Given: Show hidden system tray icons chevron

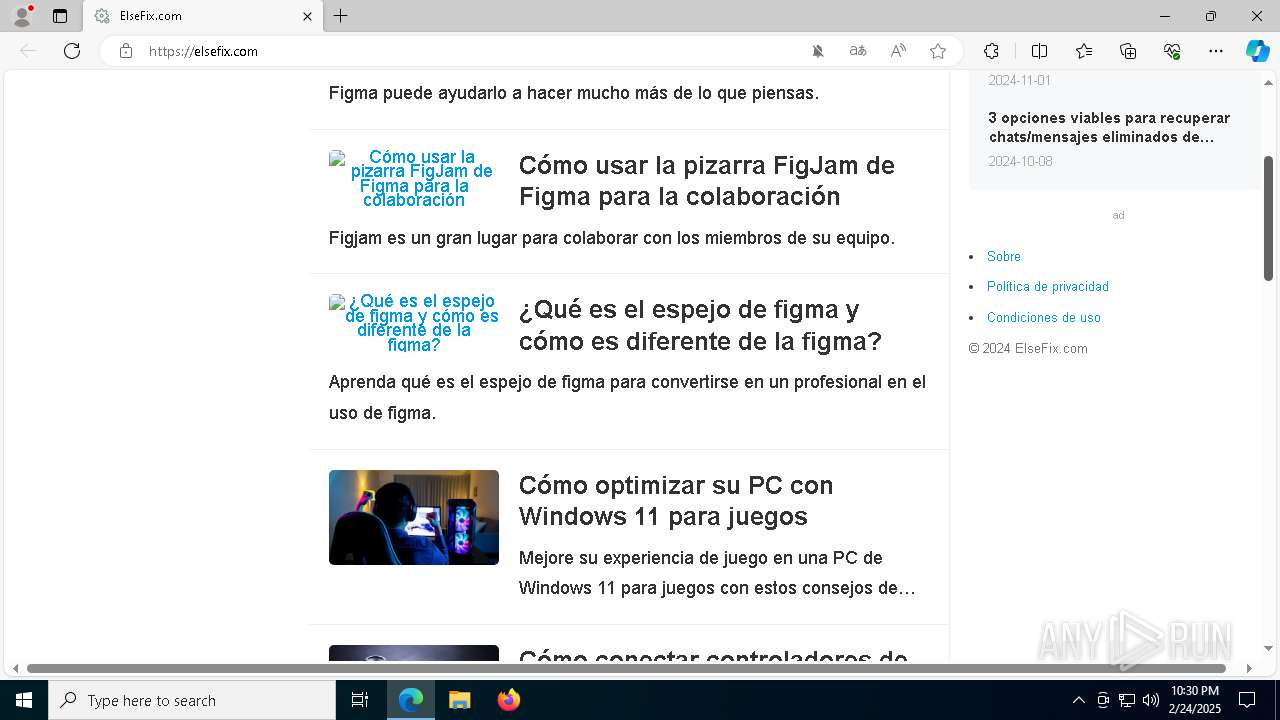Looking at the screenshot, I should pos(1078,700).
